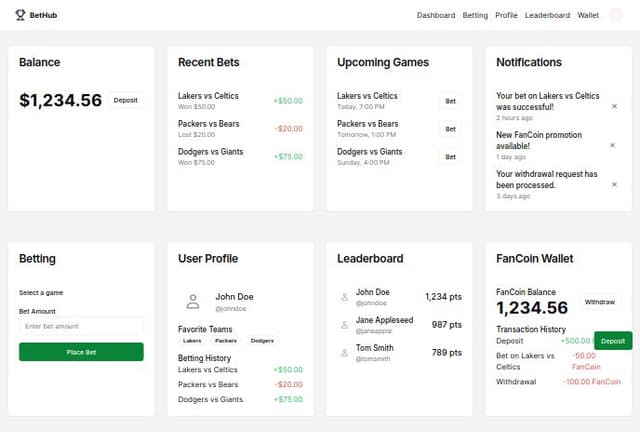
Task: Click Dodgers vs Giants in Betting History
Action: click(211, 399)
